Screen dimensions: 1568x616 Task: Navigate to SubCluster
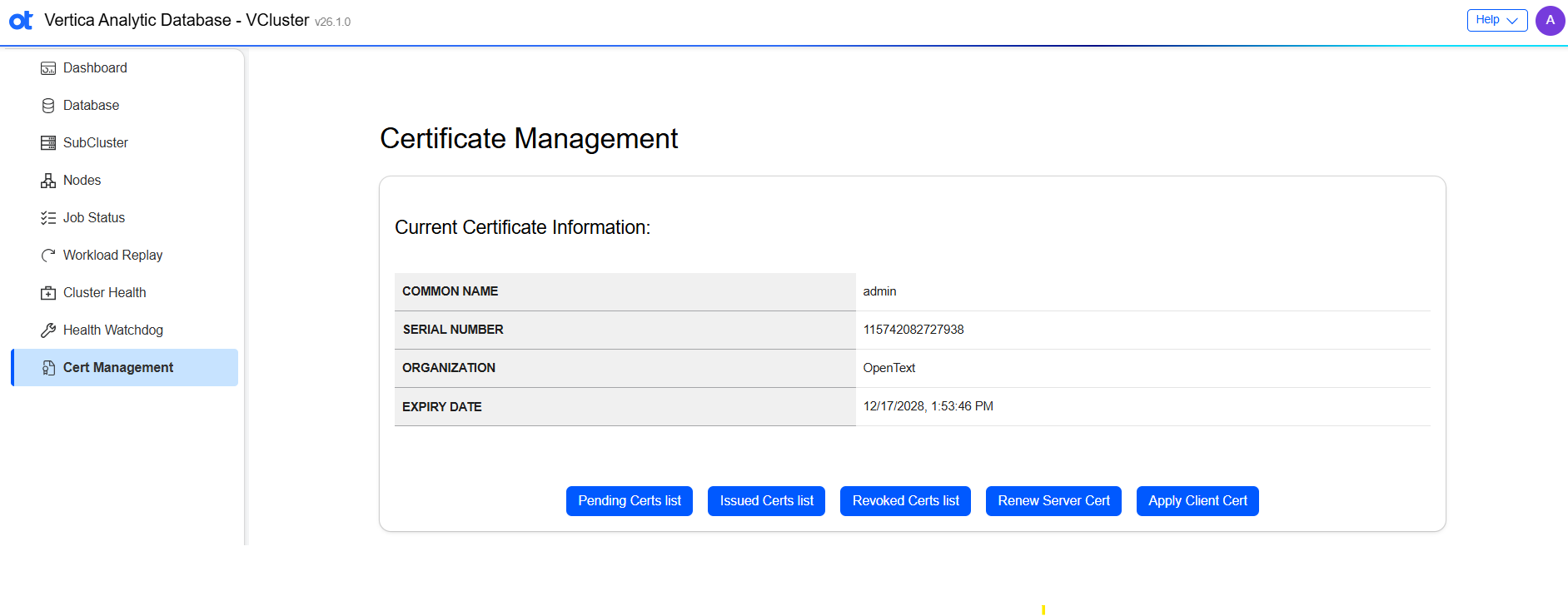pos(125,143)
